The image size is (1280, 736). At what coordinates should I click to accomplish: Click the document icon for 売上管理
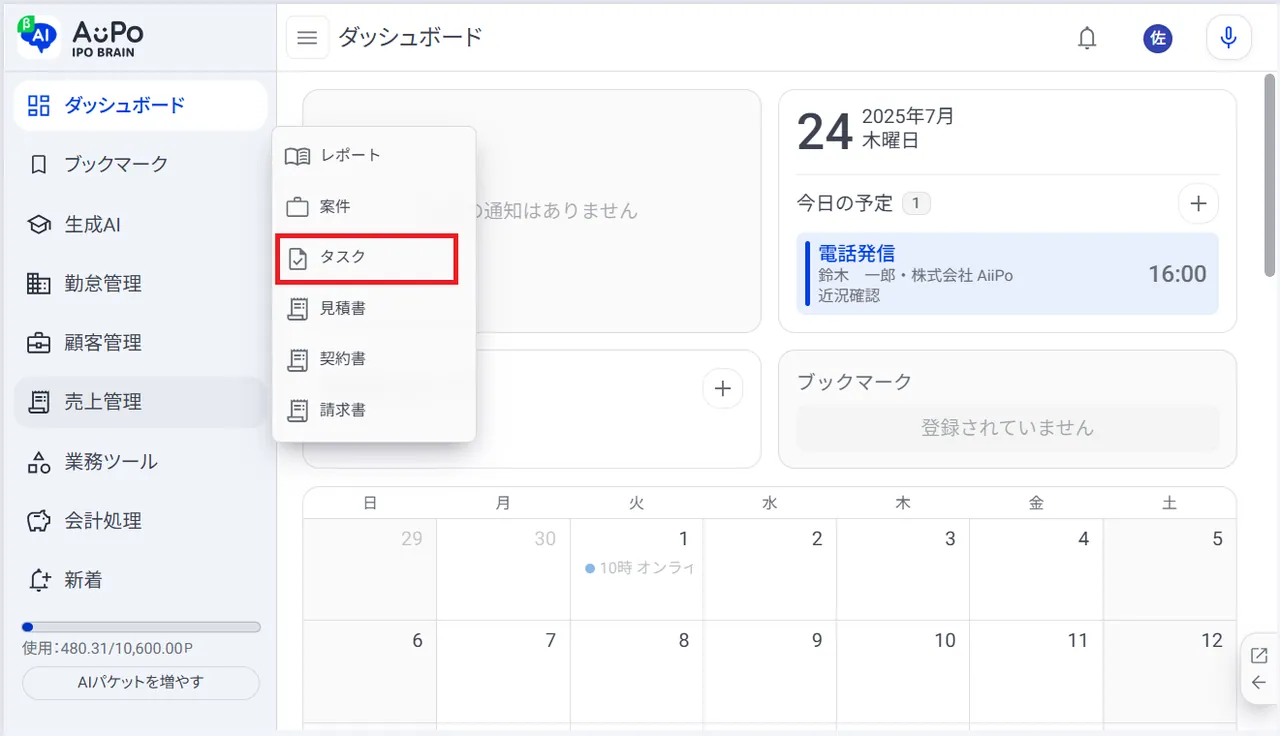coord(38,402)
